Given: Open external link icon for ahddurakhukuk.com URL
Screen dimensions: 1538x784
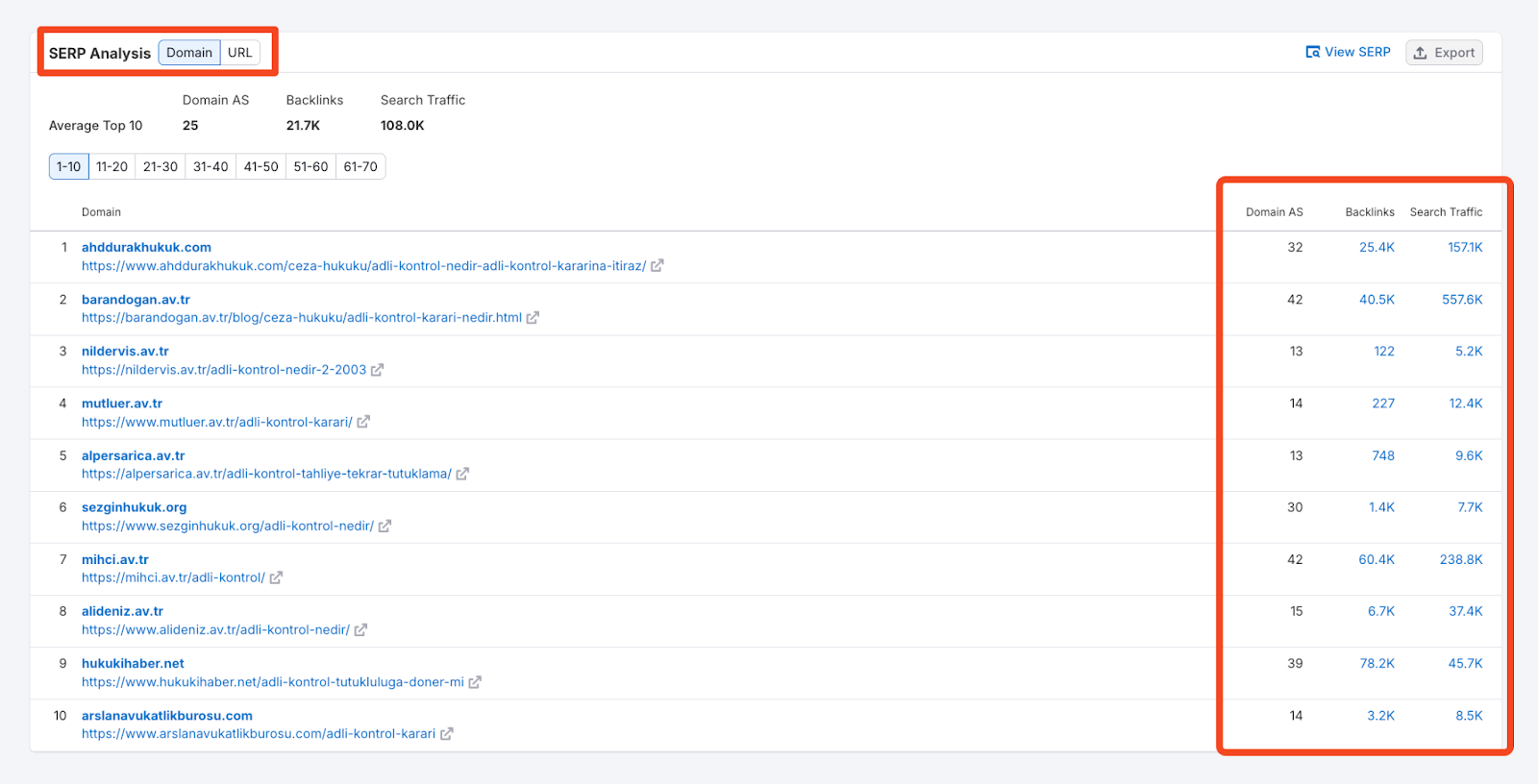Looking at the screenshot, I should pos(657,266).
